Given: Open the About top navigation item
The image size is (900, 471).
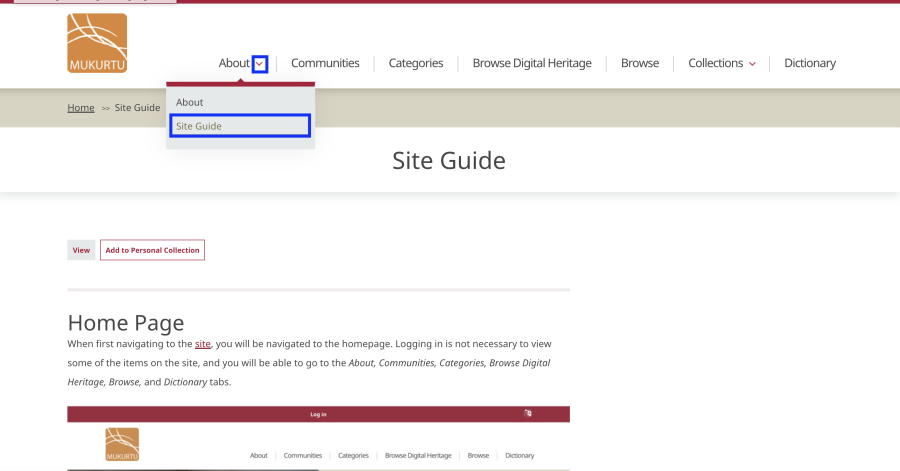Looking at the screenshot, I should (234, 63).
